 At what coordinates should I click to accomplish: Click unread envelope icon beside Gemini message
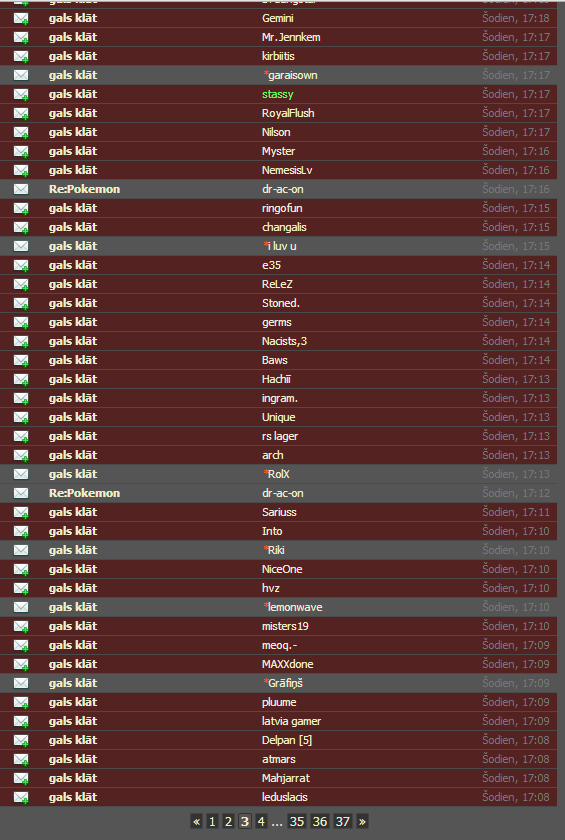[21, 19]
